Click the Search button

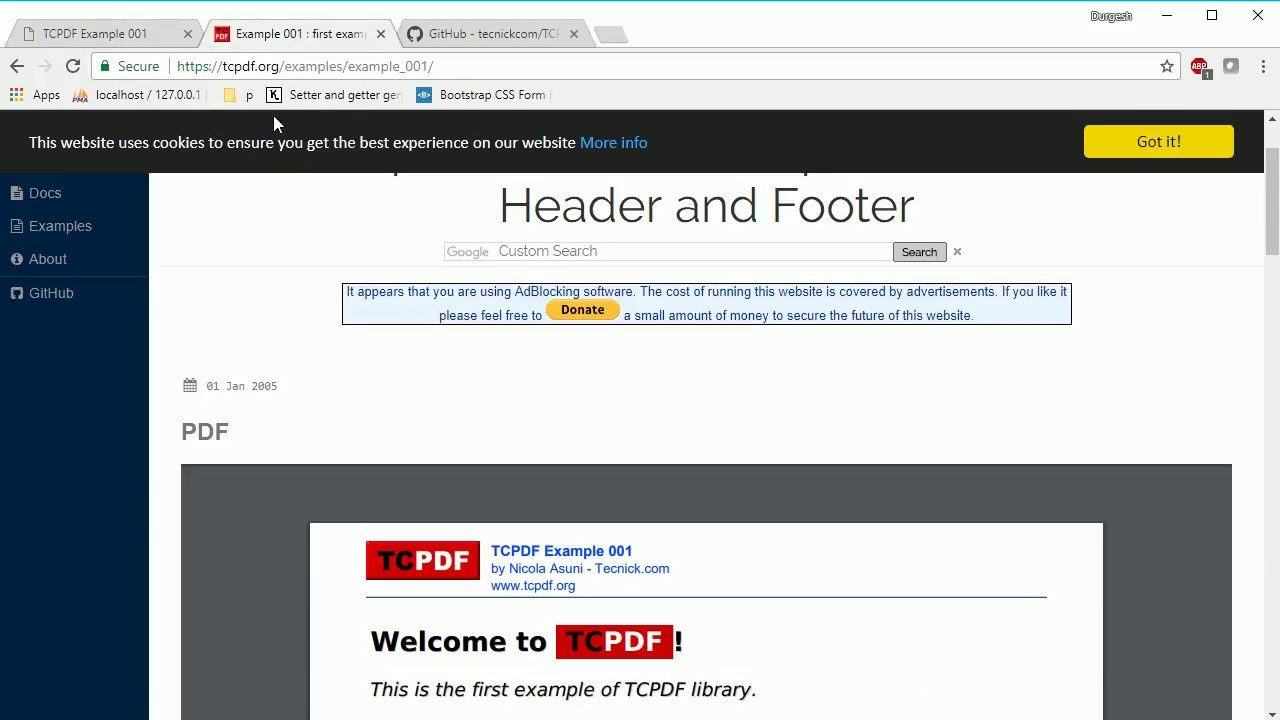tap(919, 252)
